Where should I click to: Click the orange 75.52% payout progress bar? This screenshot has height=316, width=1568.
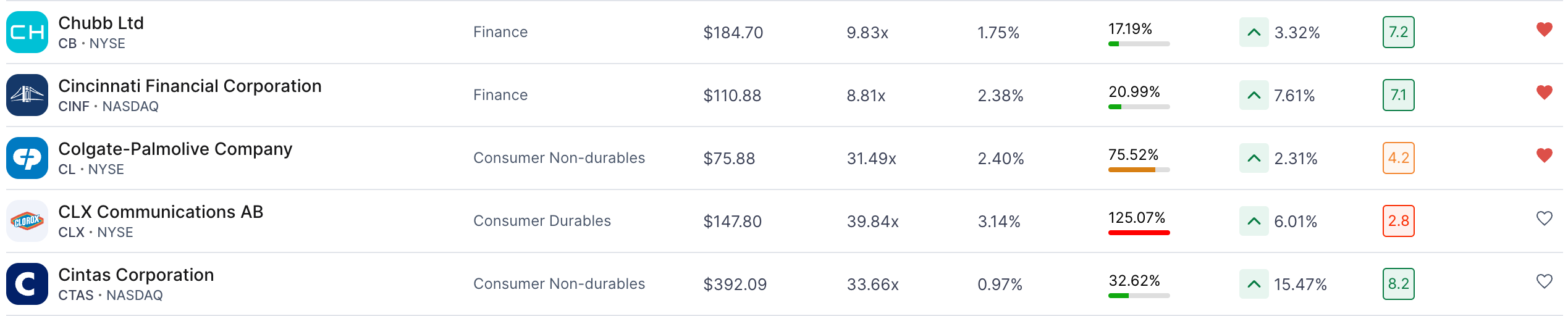[1139, 170]
